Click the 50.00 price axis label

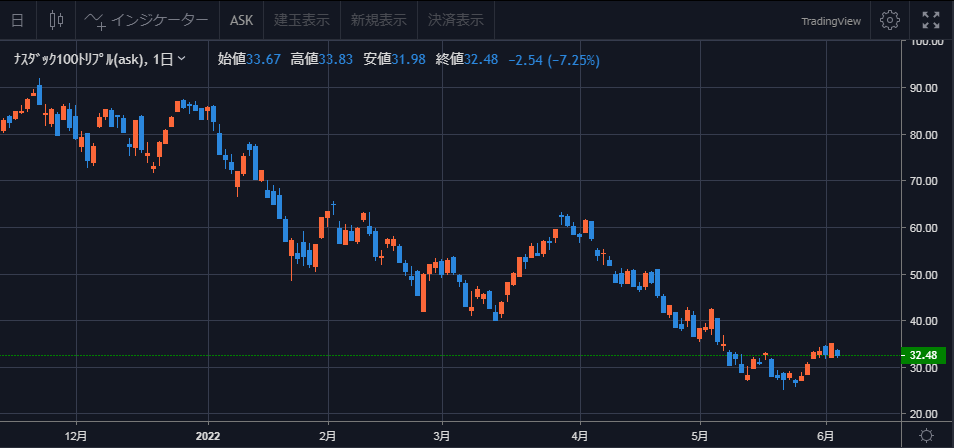[x=924, y=275]
